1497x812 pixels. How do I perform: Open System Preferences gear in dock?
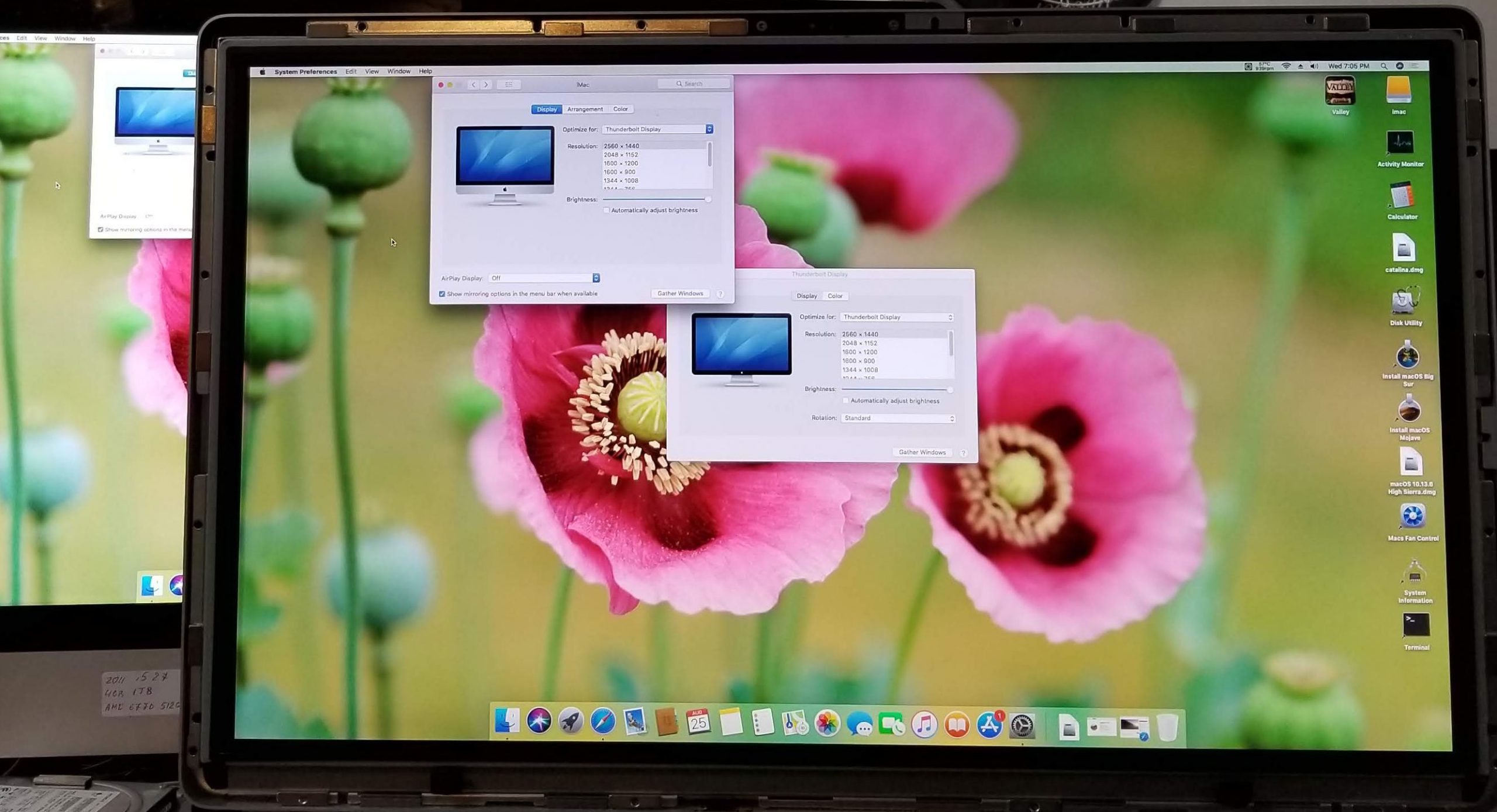tap(1022, 726)
